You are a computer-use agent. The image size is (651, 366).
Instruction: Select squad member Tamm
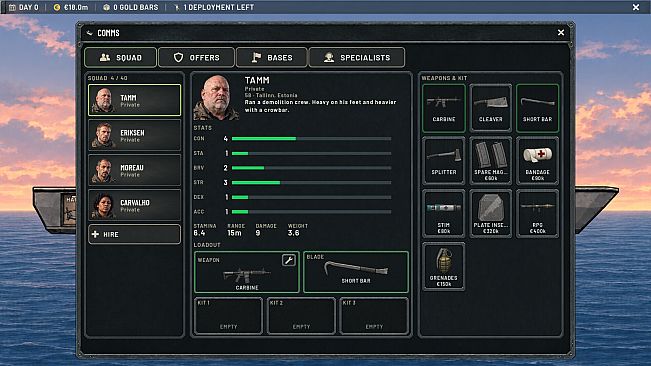pyautogui.click(x=135, y=100)
